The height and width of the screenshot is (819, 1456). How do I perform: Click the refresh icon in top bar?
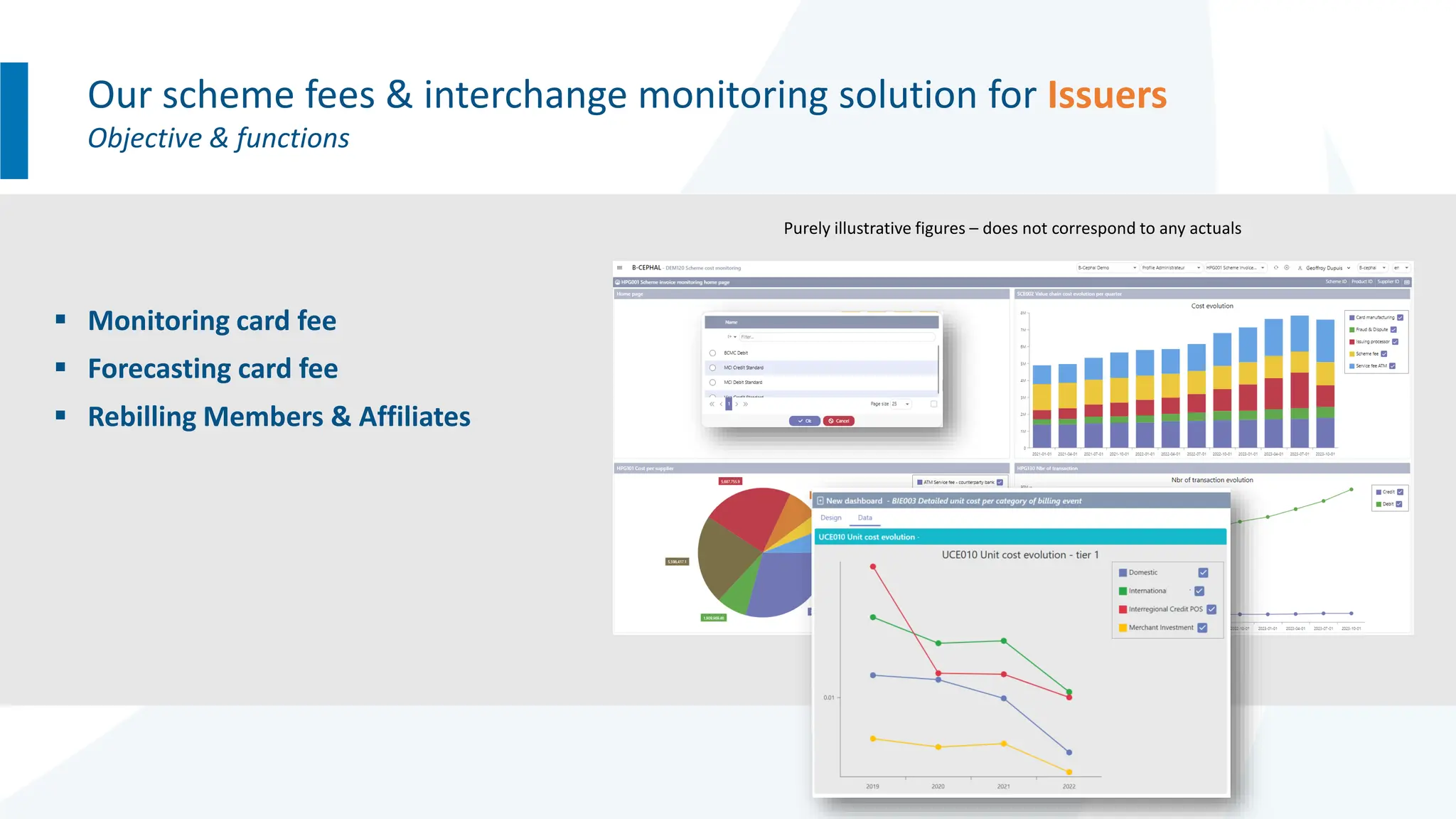pyautogui.click(x=1276, y=268)
